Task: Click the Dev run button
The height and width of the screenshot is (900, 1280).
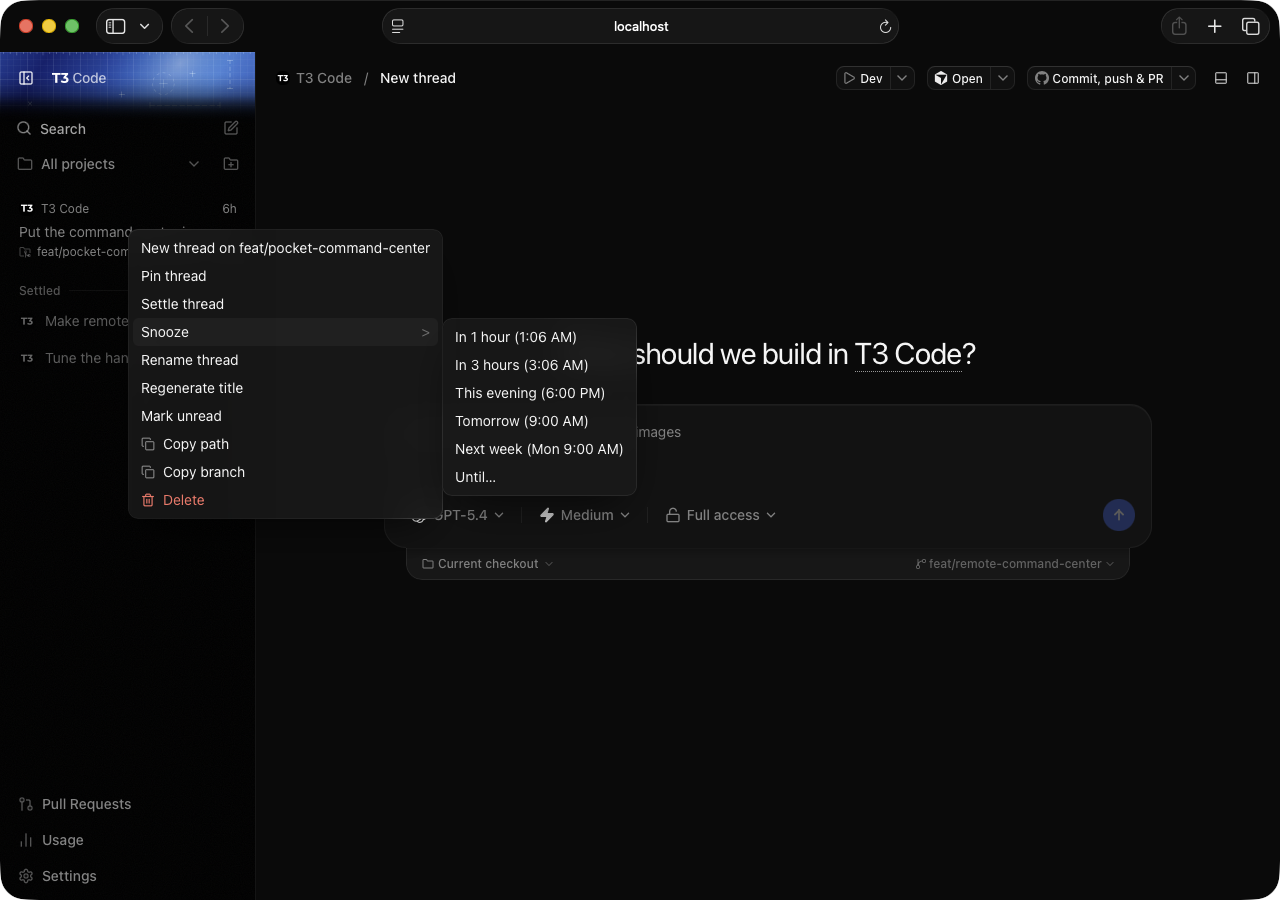Action: point(863,78)
